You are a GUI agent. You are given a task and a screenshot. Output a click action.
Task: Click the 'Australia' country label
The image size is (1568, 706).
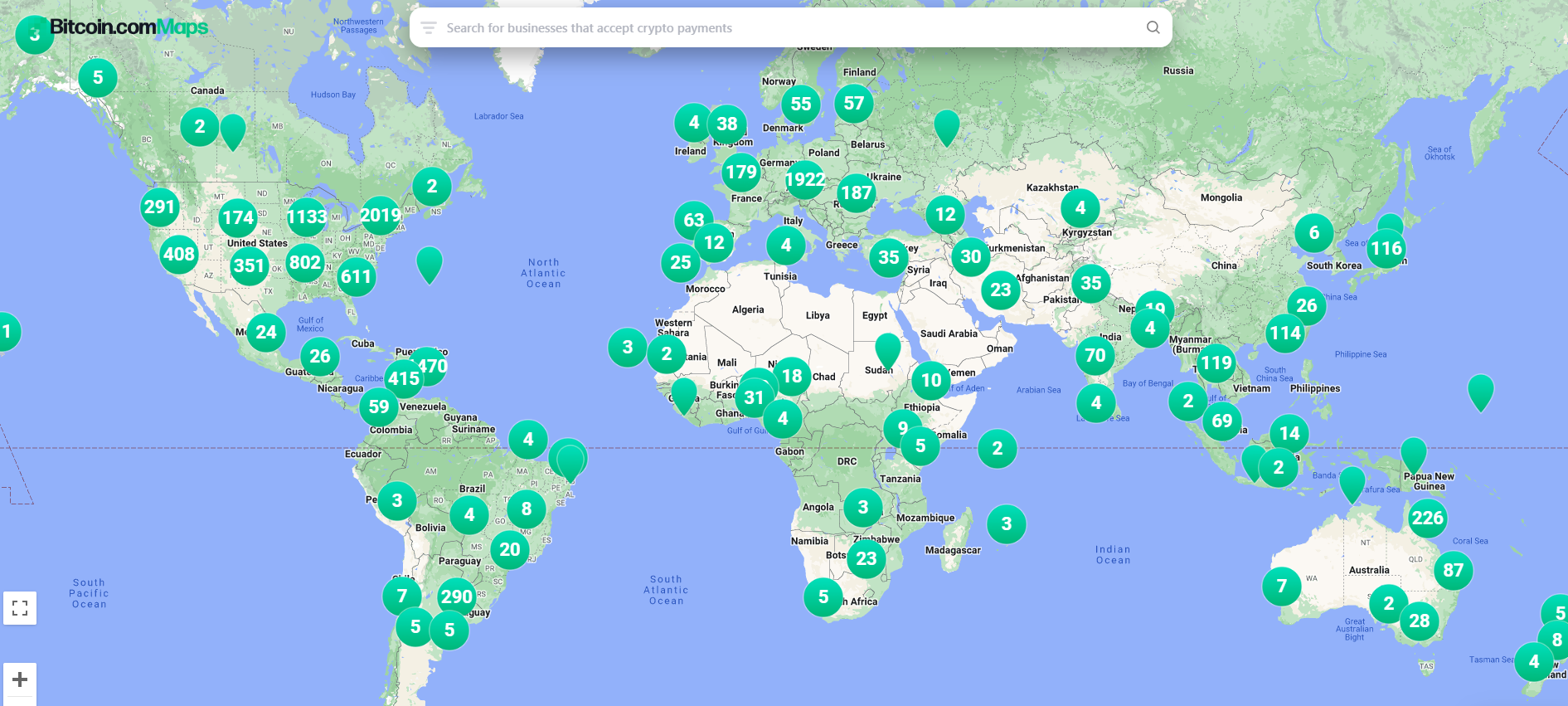tap(1369, 570)
